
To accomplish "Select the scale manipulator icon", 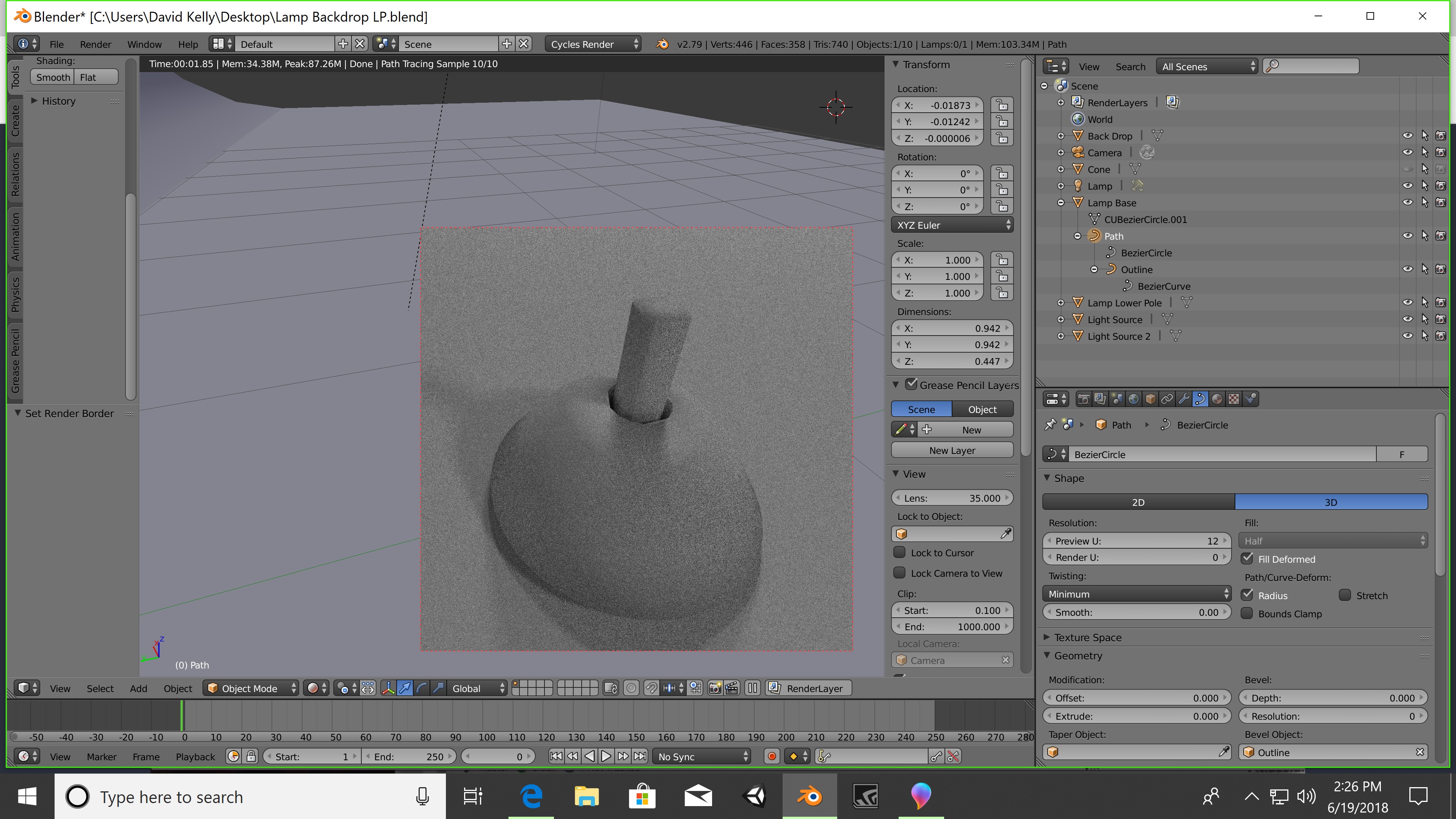I will (x=439, y=688).
